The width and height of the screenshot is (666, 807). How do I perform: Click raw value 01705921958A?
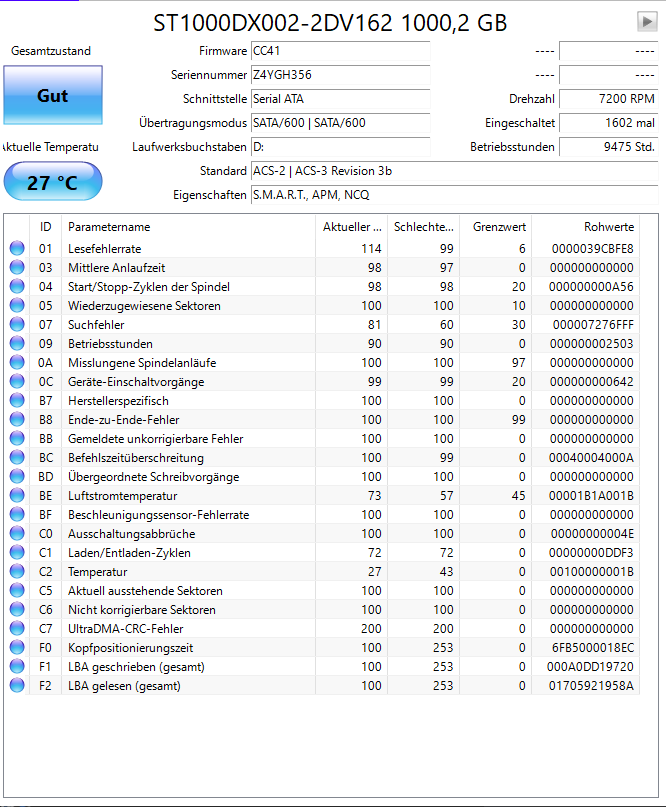[x=591, y=686]
